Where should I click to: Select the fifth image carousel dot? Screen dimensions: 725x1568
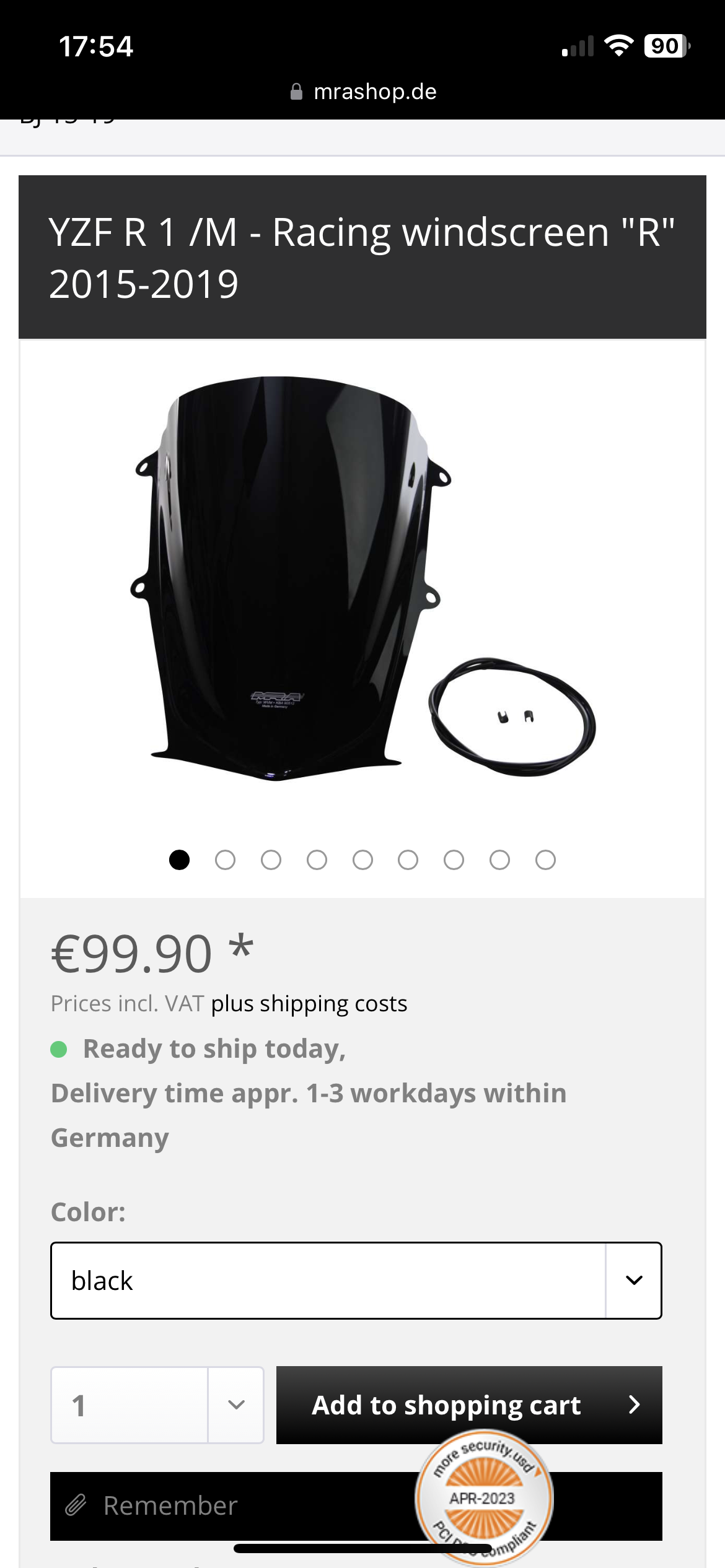pyautogui.click(x=362, y=860)
